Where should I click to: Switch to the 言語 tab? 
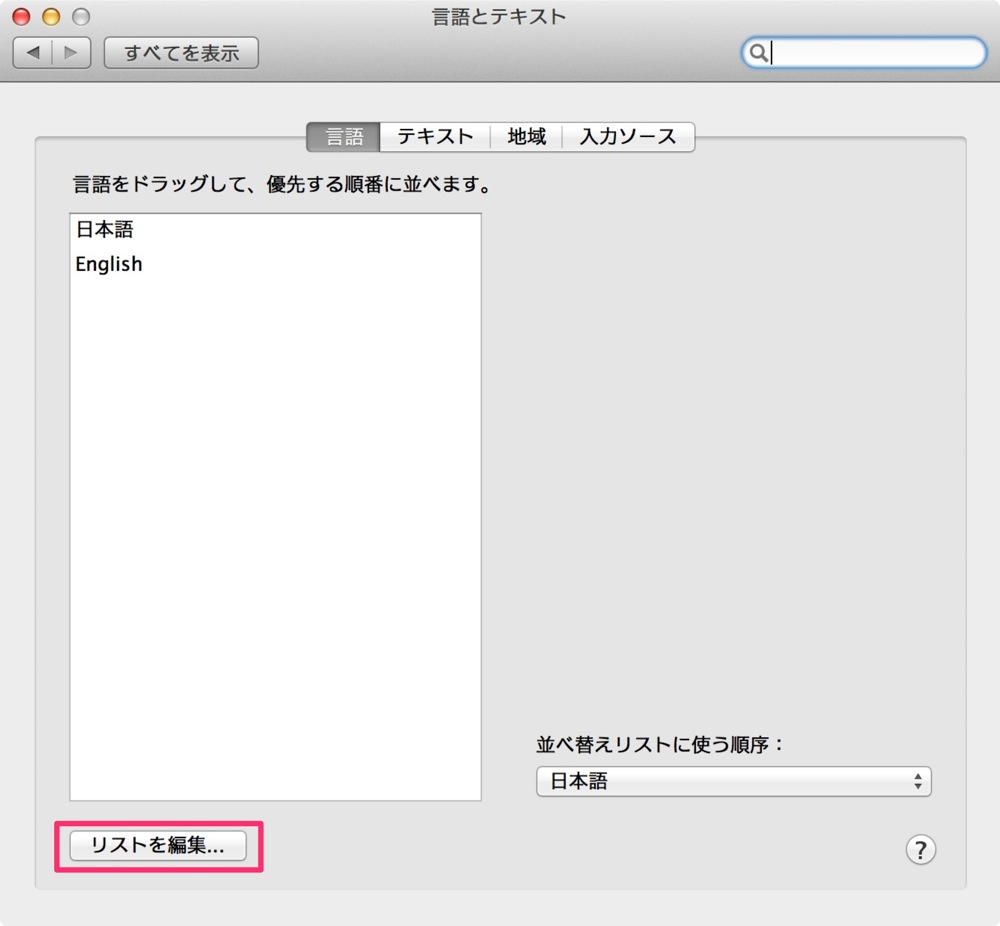344,136
